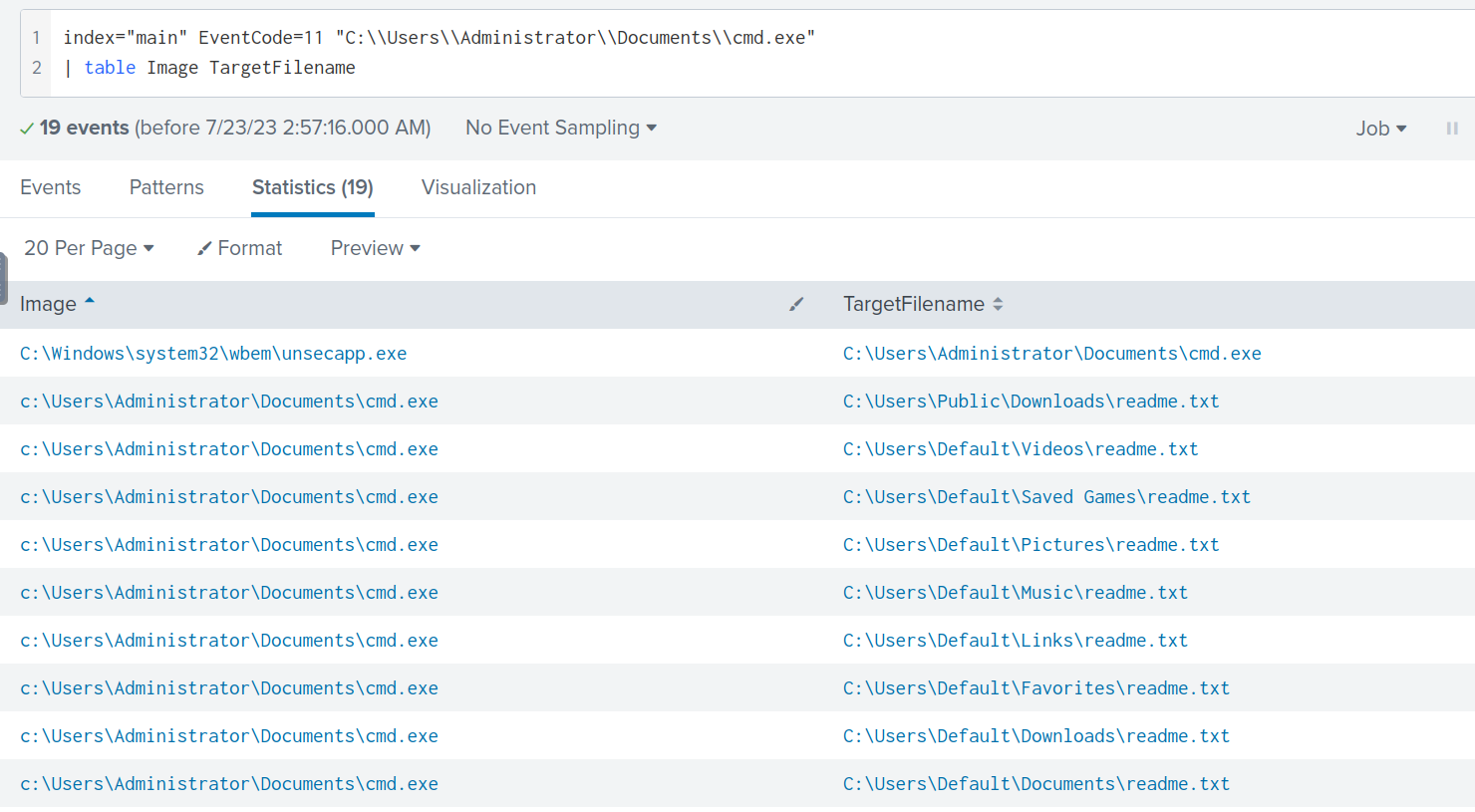Open the Job dropdown menu

coord(1380,129)
